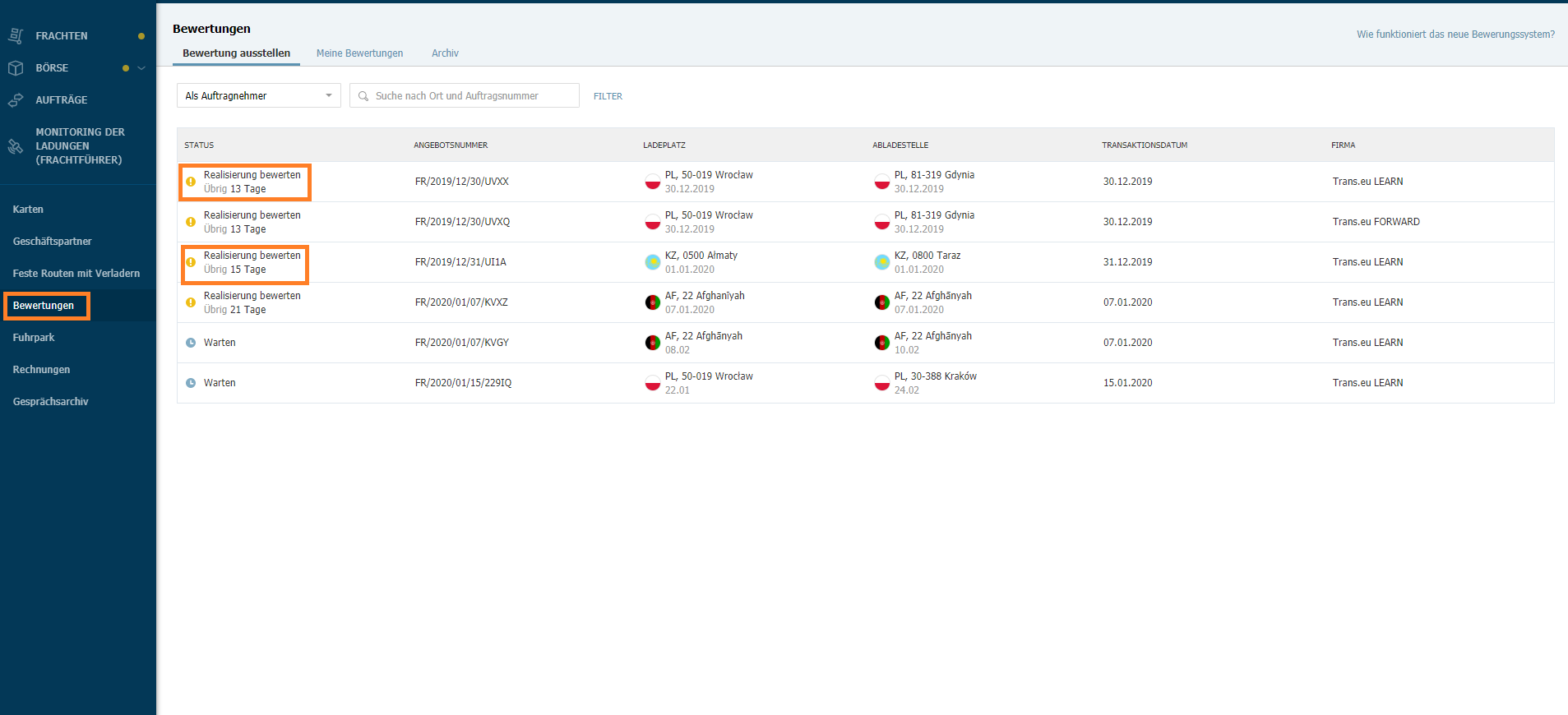Open 'Wie funktioniert das neue Bewerungssystem?' link
The image size is (1568, 715).
(1455, 35)
